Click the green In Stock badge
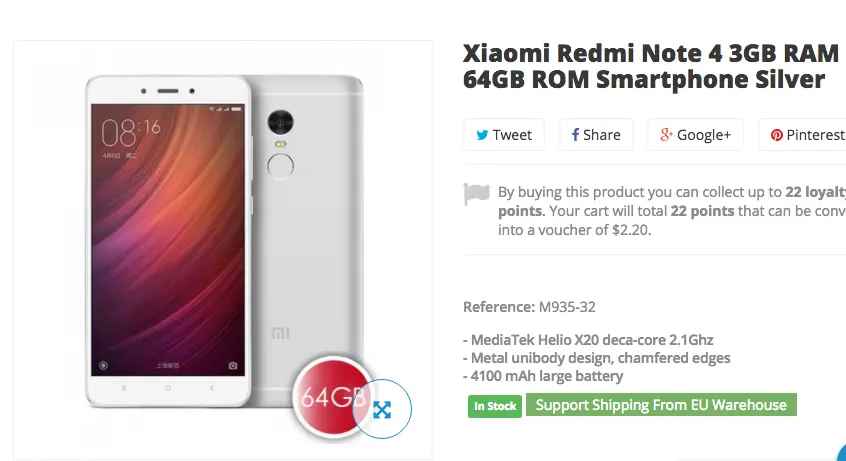 pyautogui.click(x=495, y=406)
